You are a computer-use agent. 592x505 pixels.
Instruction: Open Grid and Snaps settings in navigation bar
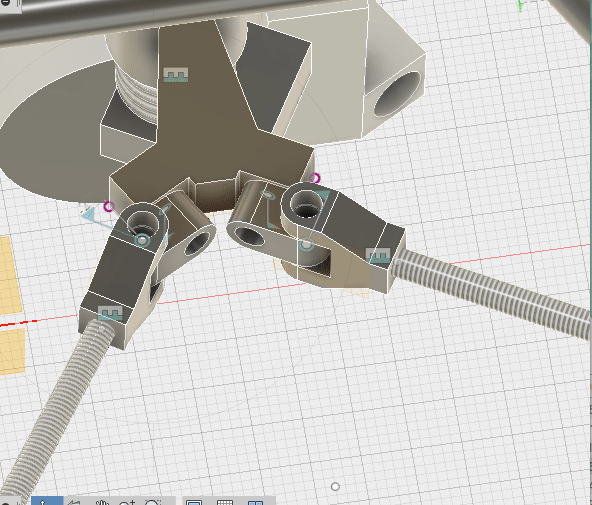click(x=225, y=502)
